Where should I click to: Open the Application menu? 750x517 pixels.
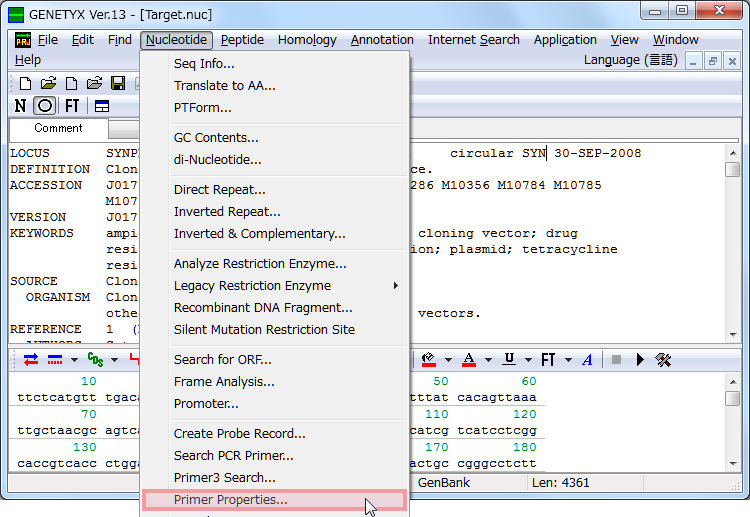tap(565, 40)
